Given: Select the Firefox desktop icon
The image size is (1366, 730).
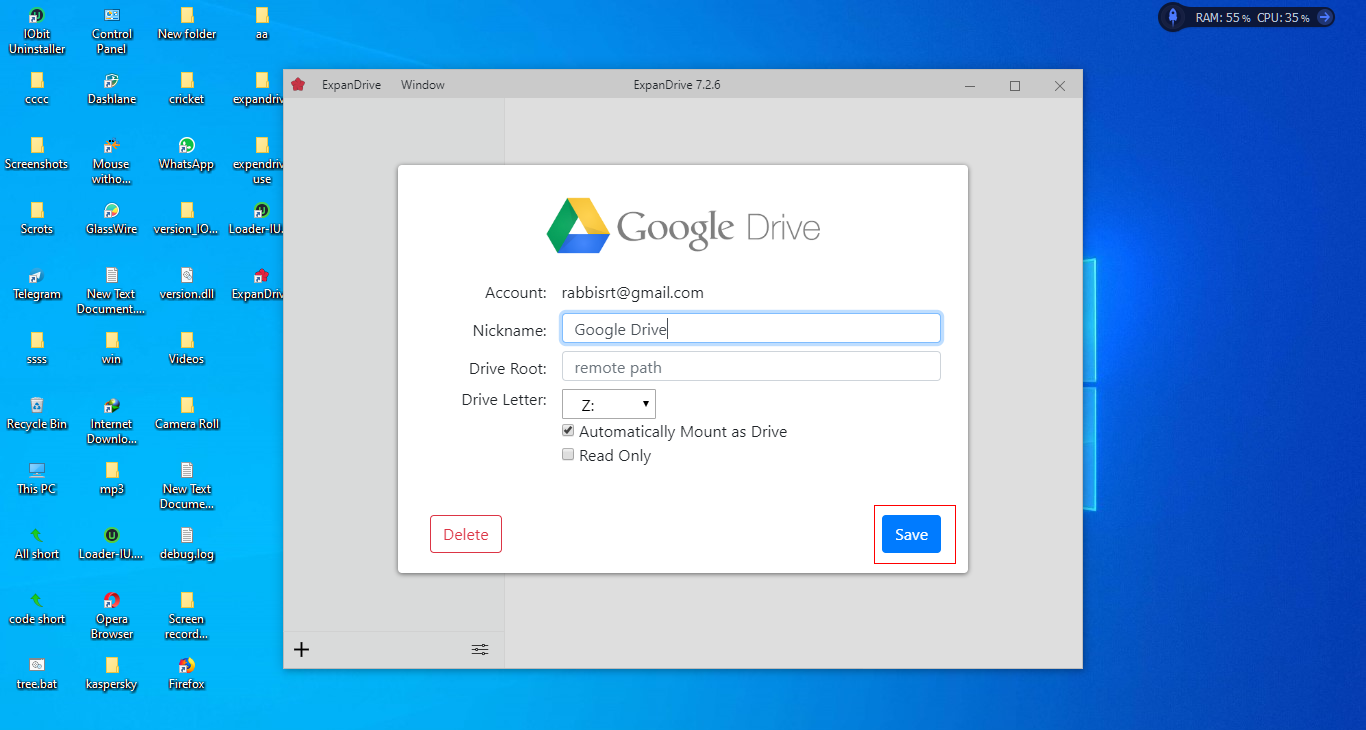Looking at the screenshot, I should pos(187,666).
